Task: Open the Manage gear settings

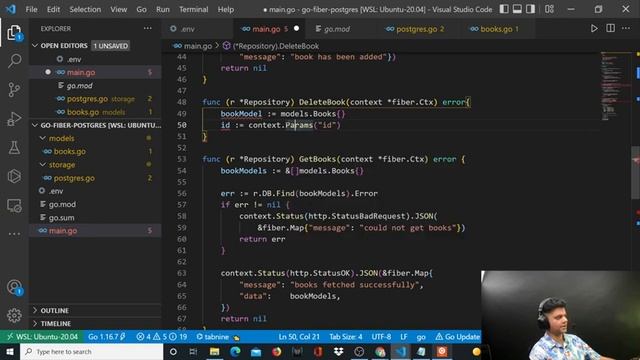Action: pyautogui.click(x=14, y=315)
